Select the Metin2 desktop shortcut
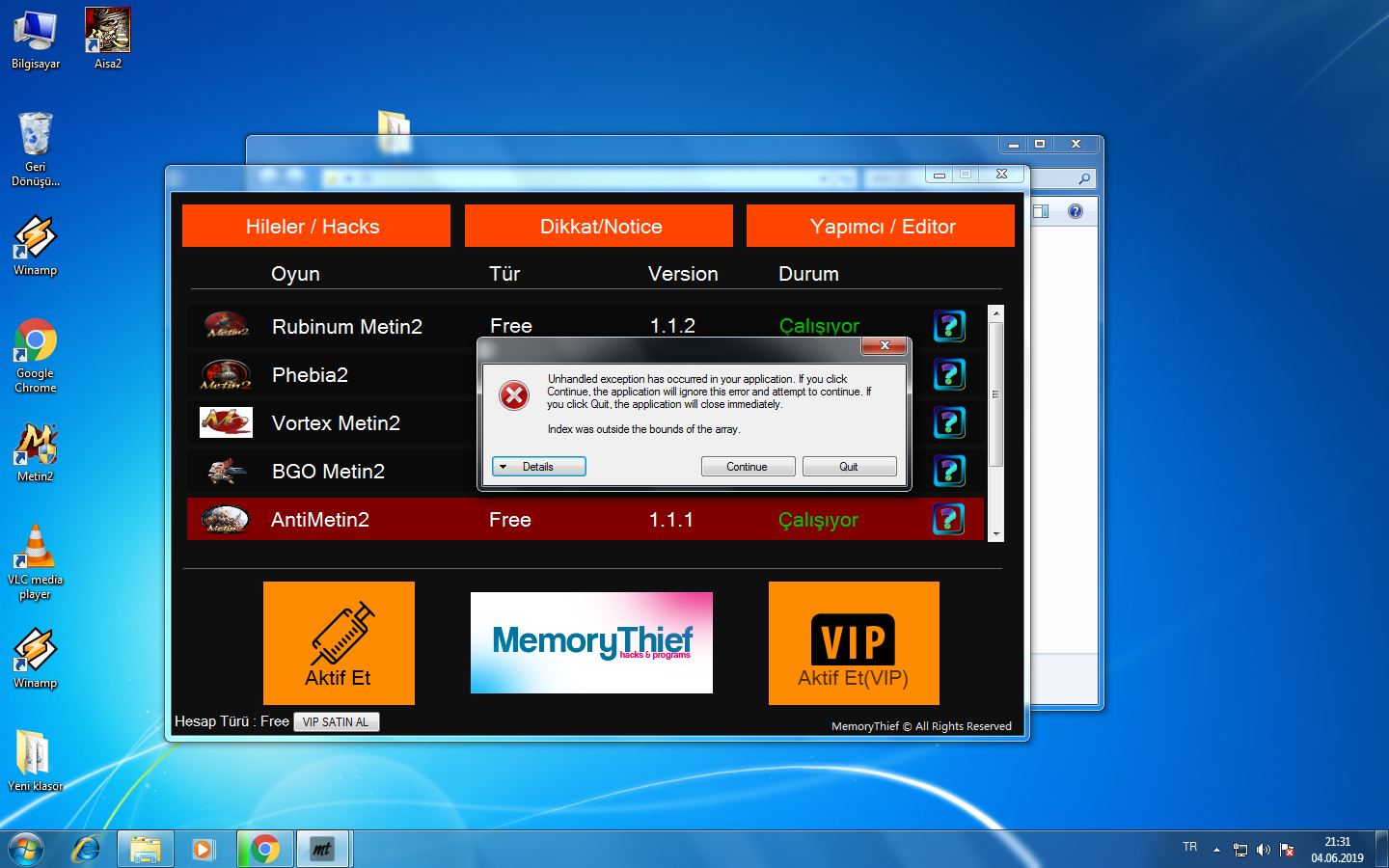 [36, 452]
